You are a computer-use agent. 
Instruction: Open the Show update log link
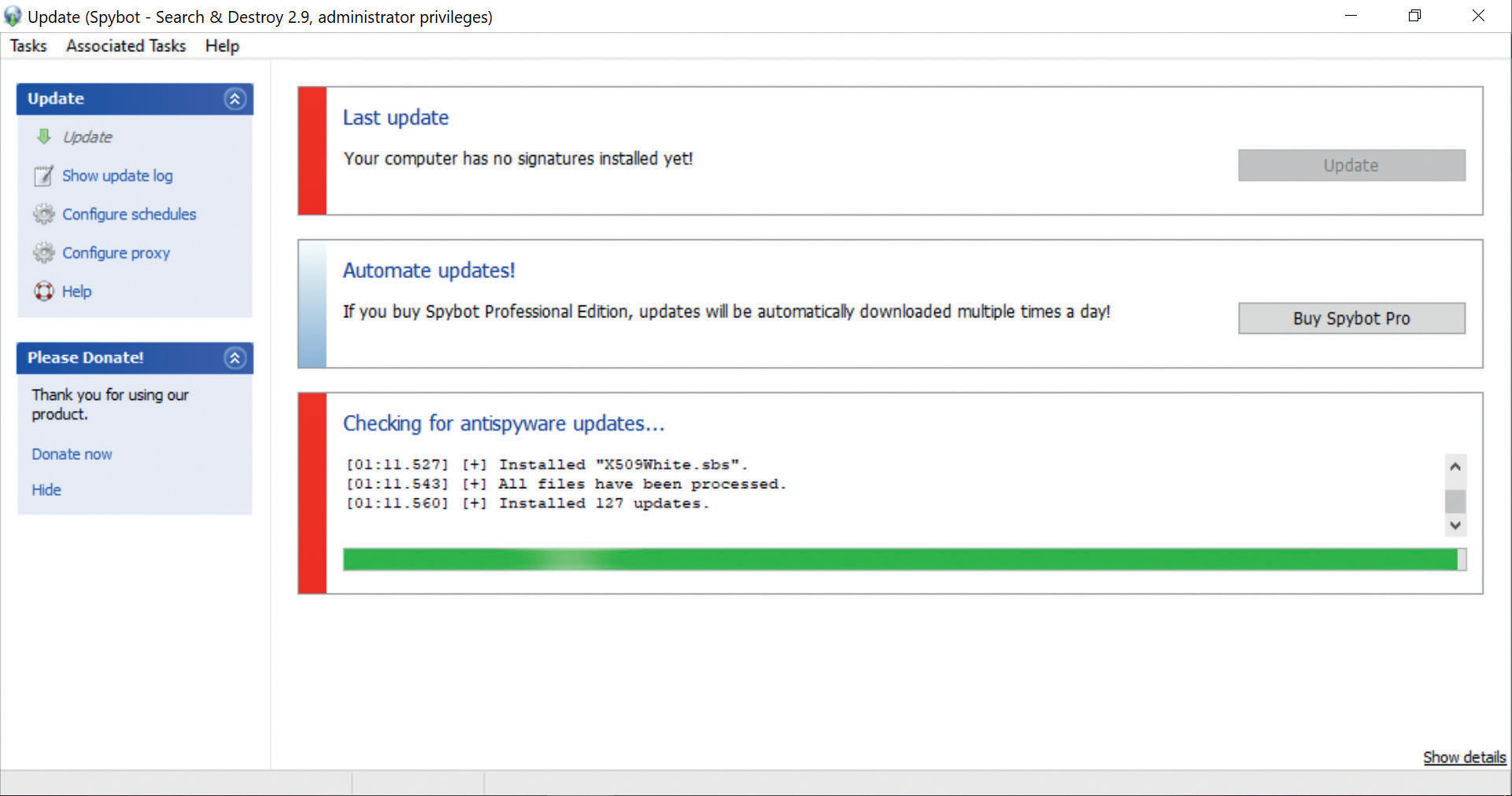click(x=117, y=176)
